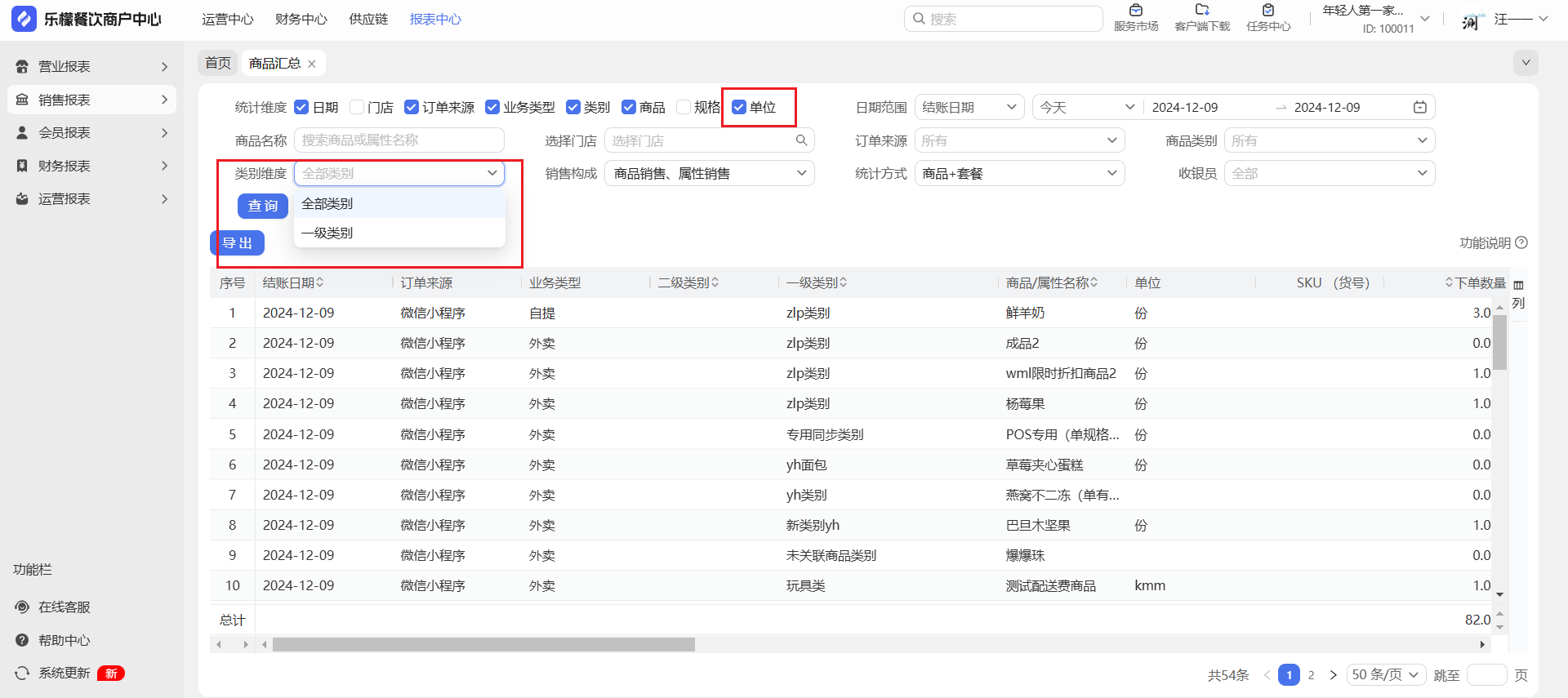The height and width of the screenshot is (698, 1568).
Task: Click the 乐檬餐饮商户中心 logo icon
Action: tap(24, 19)
